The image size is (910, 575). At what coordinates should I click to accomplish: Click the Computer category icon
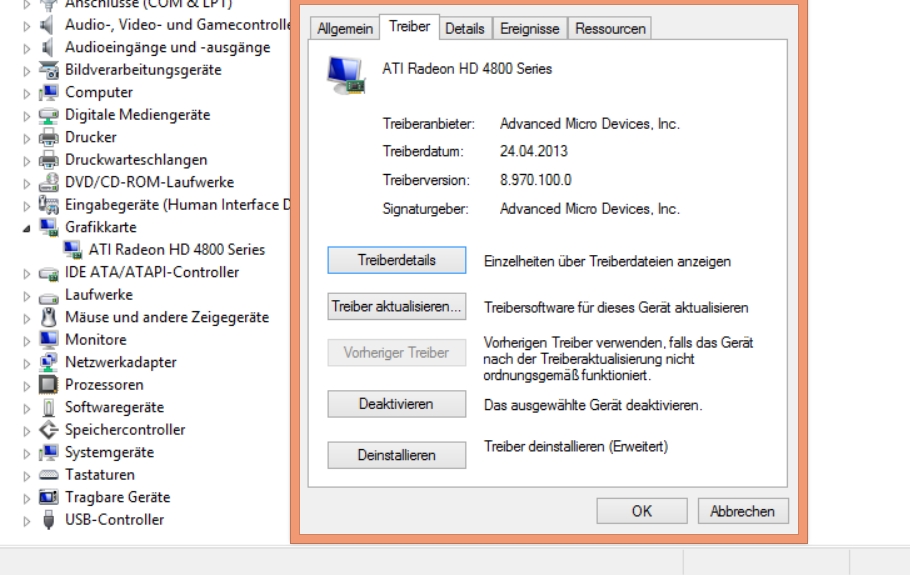click(48, 93)
